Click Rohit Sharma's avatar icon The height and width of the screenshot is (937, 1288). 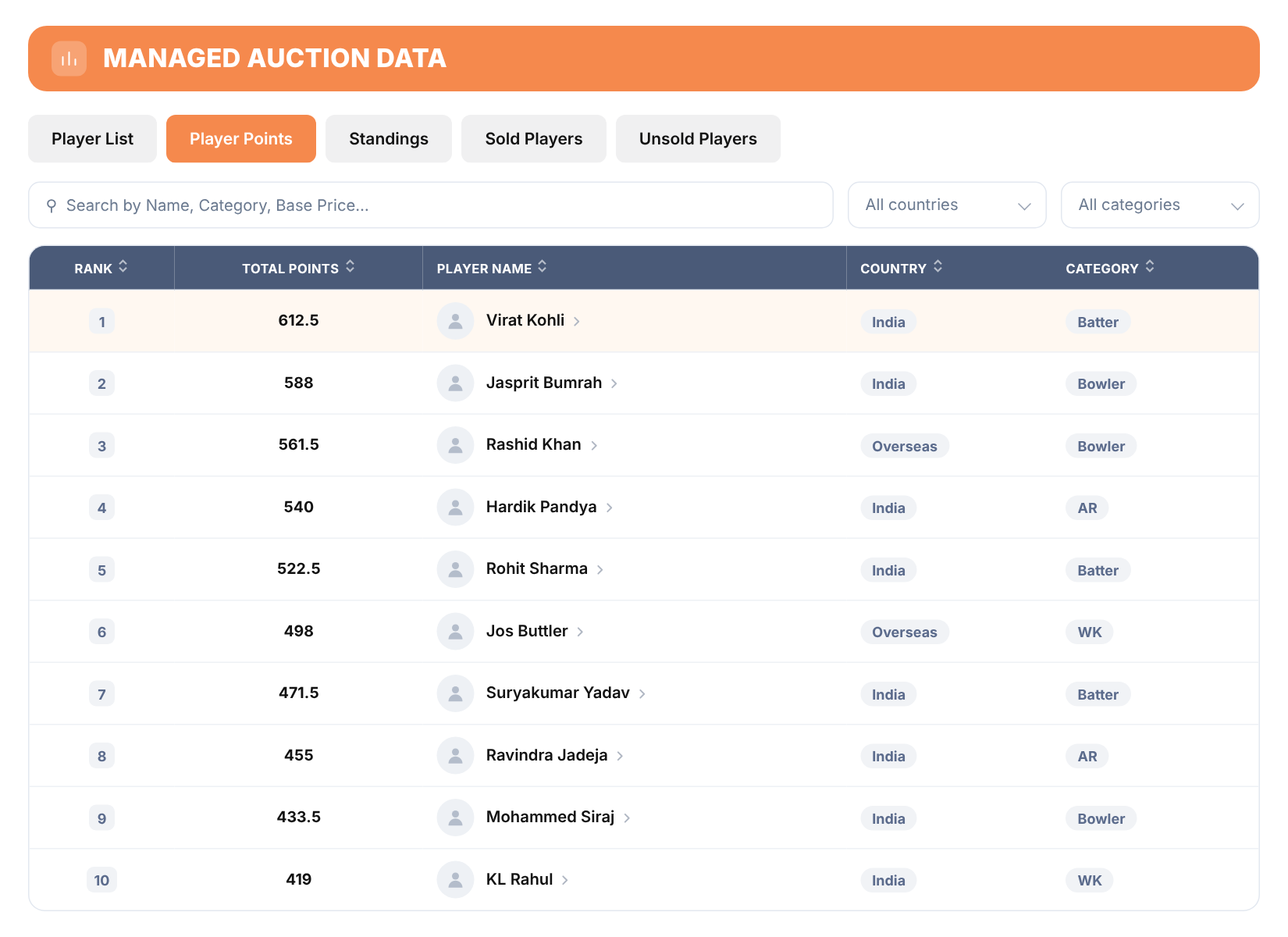pos(456,569)
